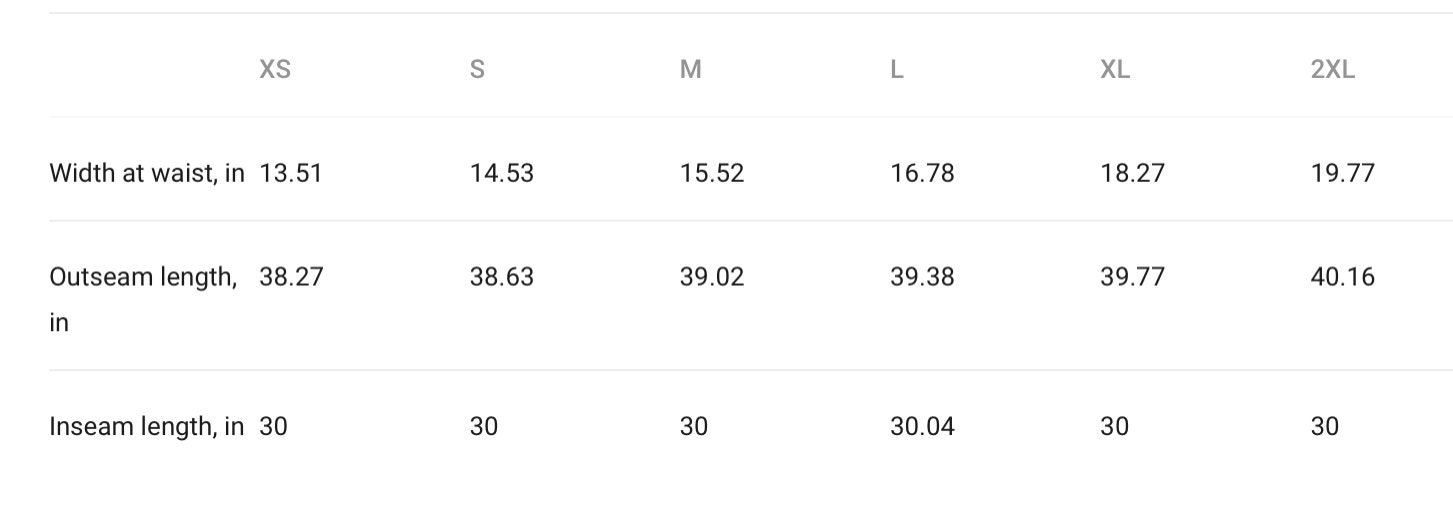Click the 16.78 waist width for L

(922, 173)
